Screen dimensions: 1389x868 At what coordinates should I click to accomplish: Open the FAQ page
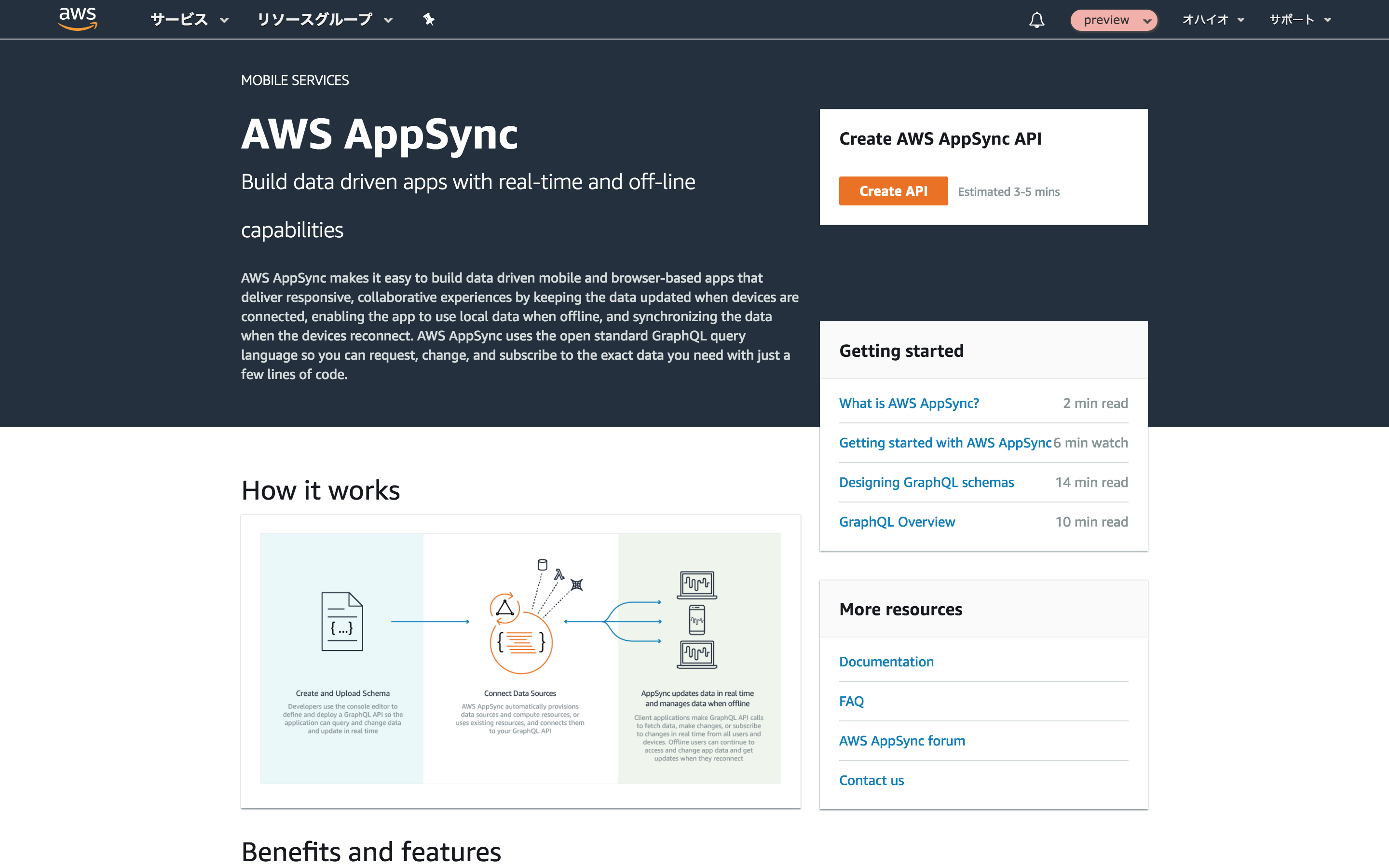[x=851, y=701]
